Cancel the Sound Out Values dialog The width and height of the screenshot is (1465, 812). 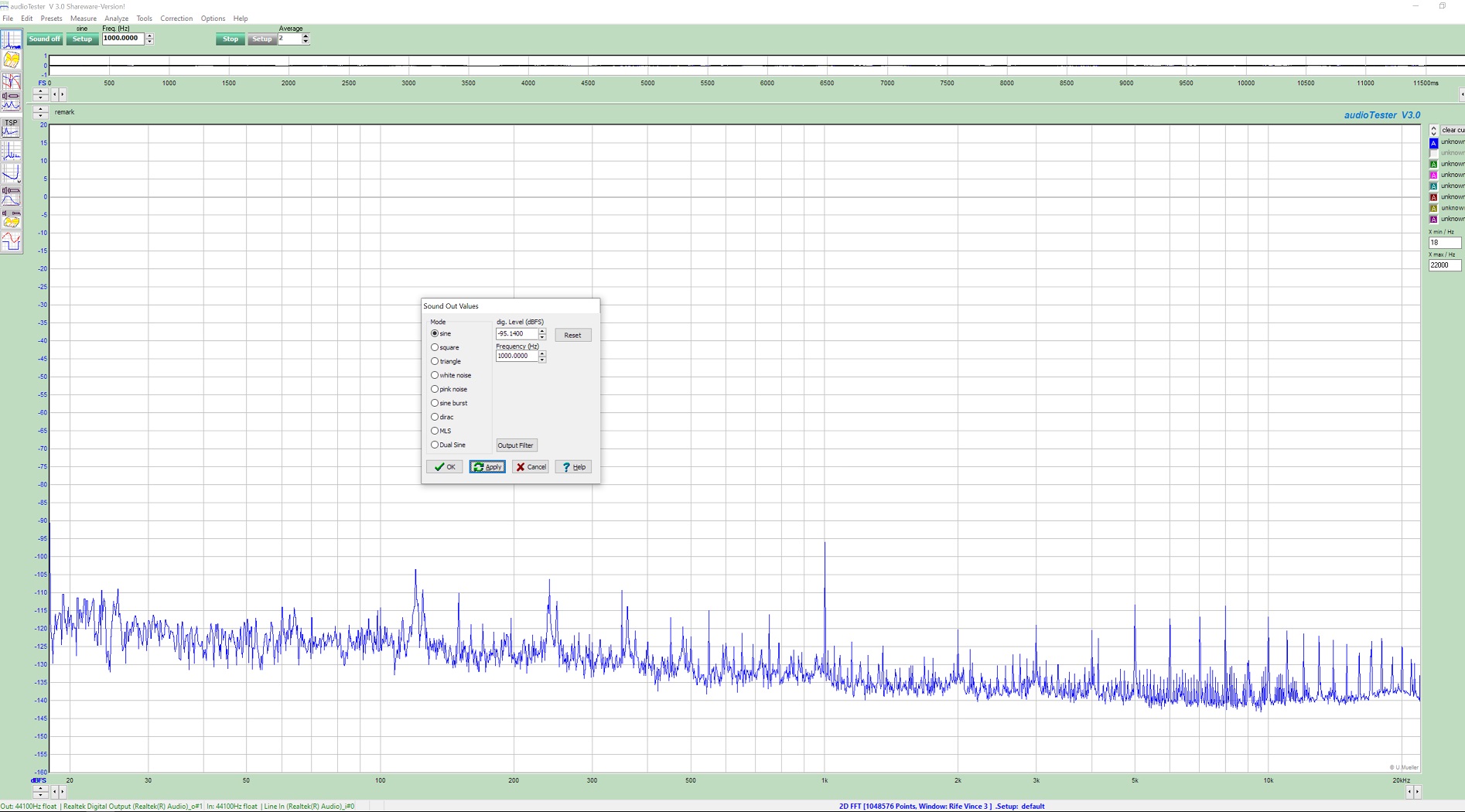coord(531,467)
